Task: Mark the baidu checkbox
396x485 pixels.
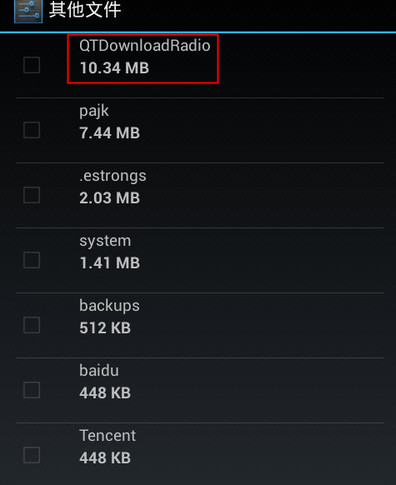Action: (x=32, y=390)
